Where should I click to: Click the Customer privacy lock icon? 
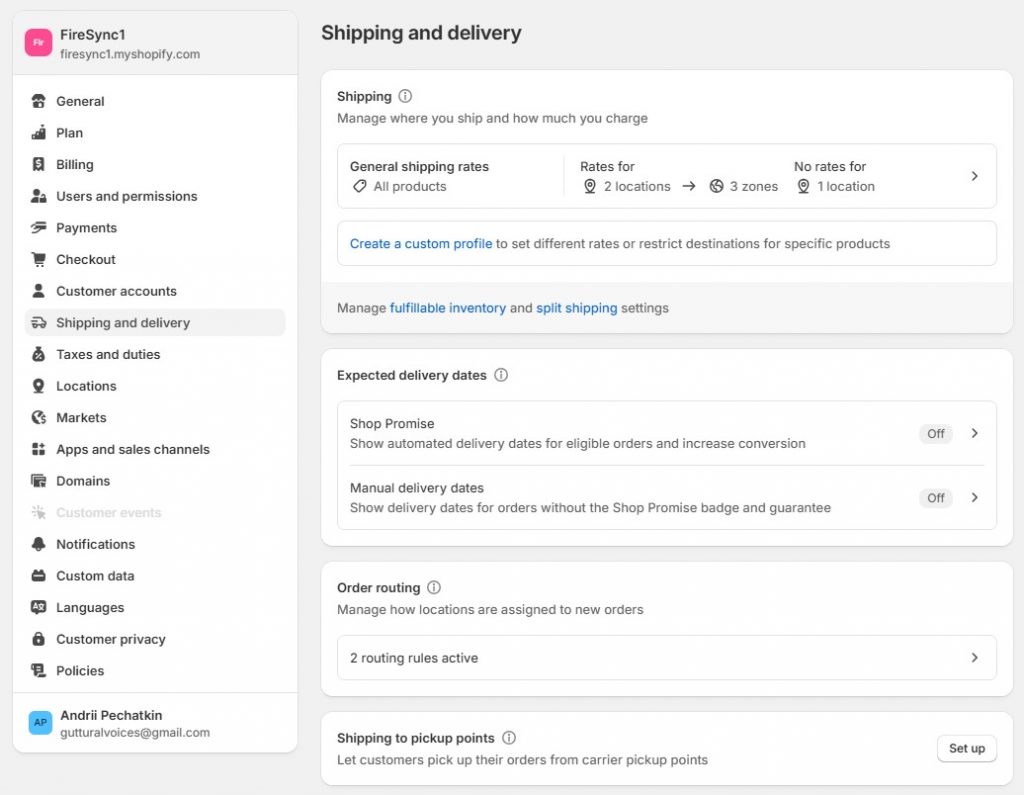(39, 639)
